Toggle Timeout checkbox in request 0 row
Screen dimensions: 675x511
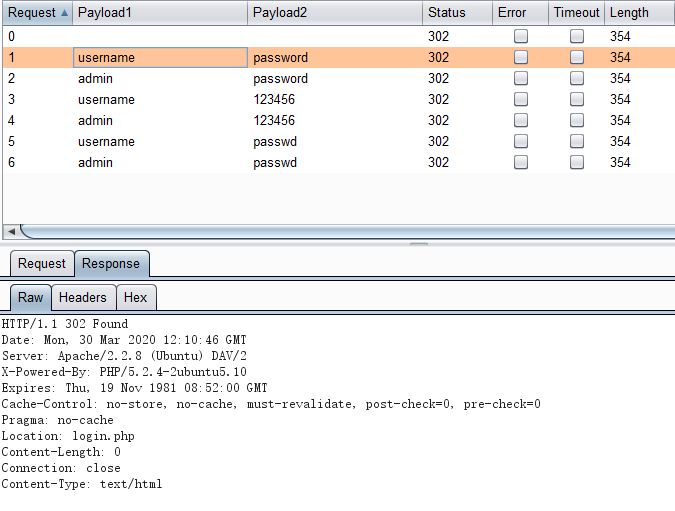[577, 37]
